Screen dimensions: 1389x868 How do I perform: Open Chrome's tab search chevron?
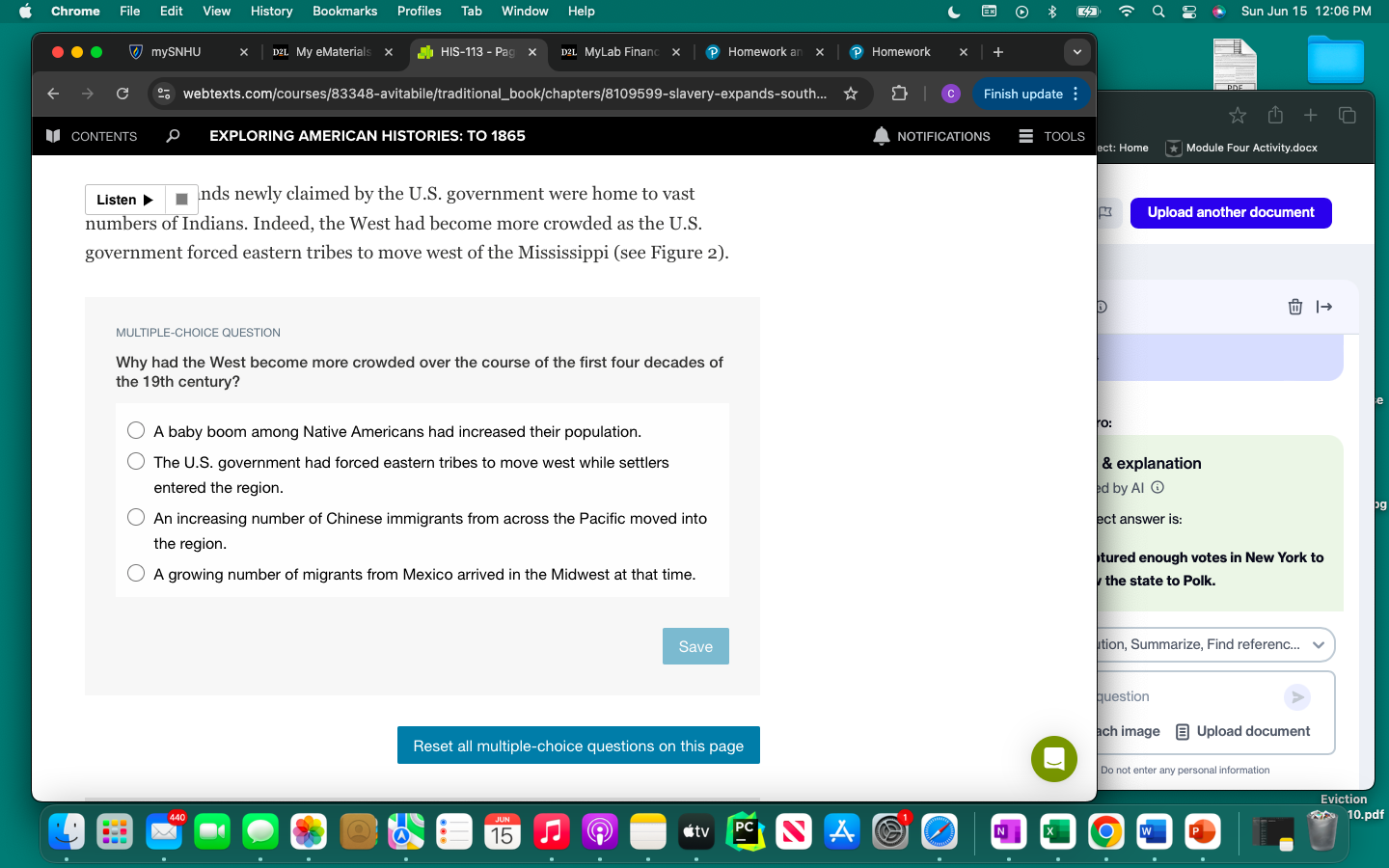click(x=1077, y=52)
